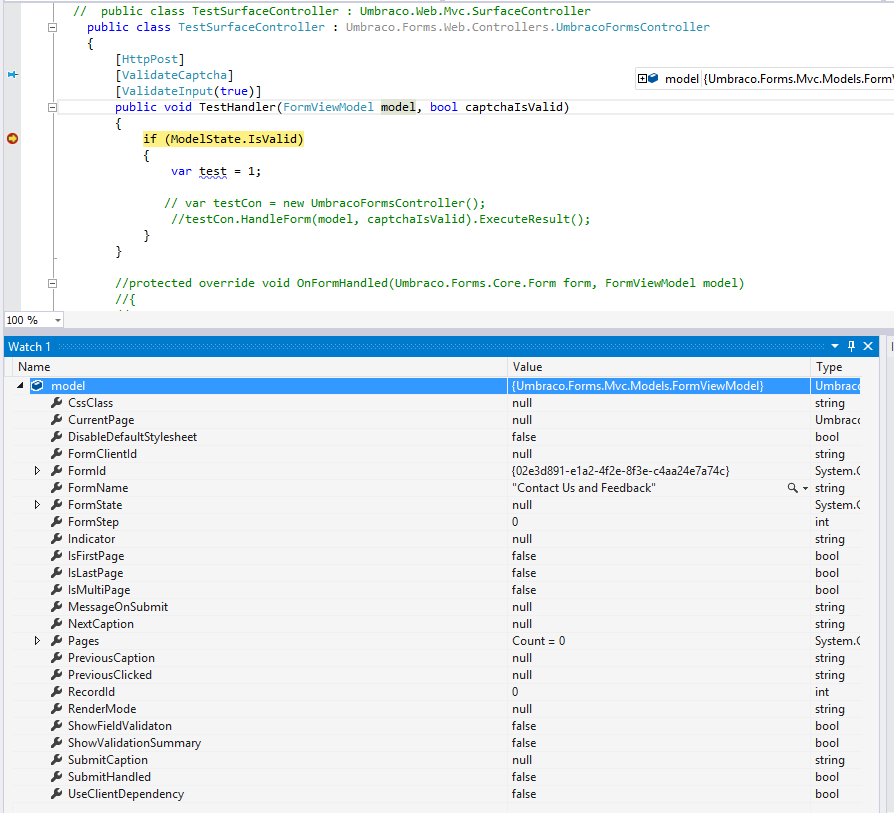Viewport: 894px width, 813px height.
Task: Click the TestHandler method name
Action: pos(237,107)
